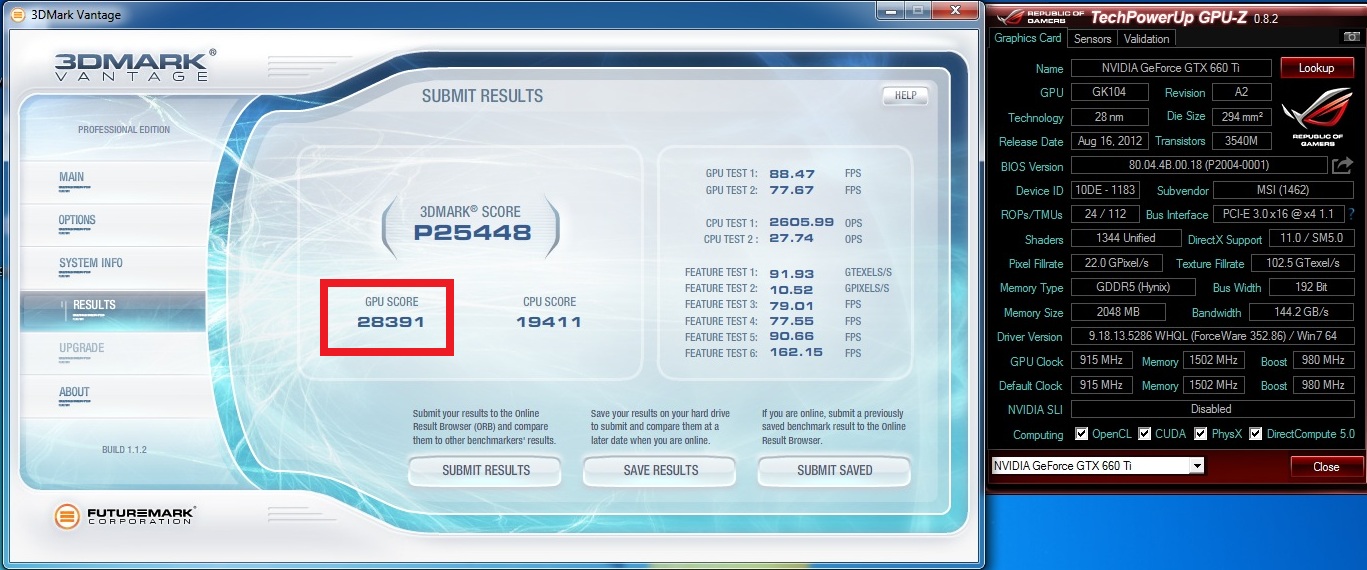Click the Bus Interface field
The height and width of the screenshot is (570, 1367).
(1278, 214)
